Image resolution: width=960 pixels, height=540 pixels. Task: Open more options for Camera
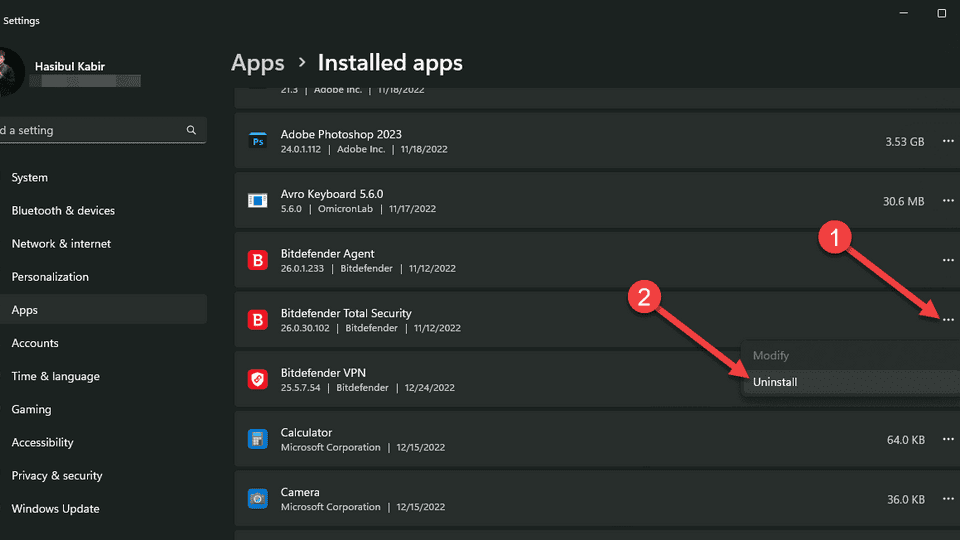point(948,498)
